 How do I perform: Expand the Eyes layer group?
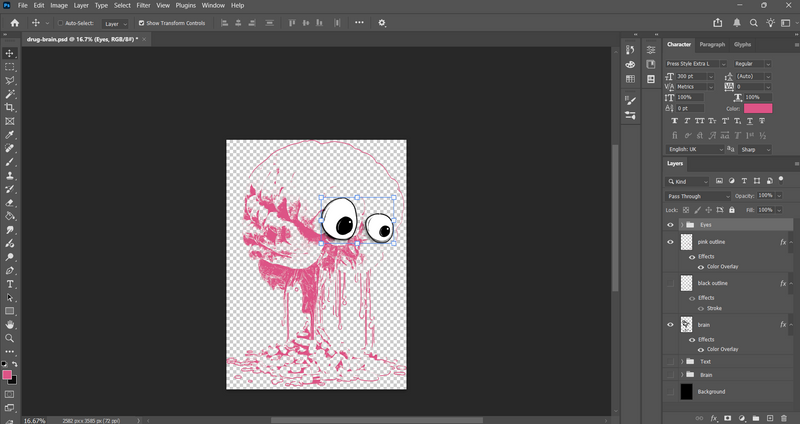pos(682,225)
